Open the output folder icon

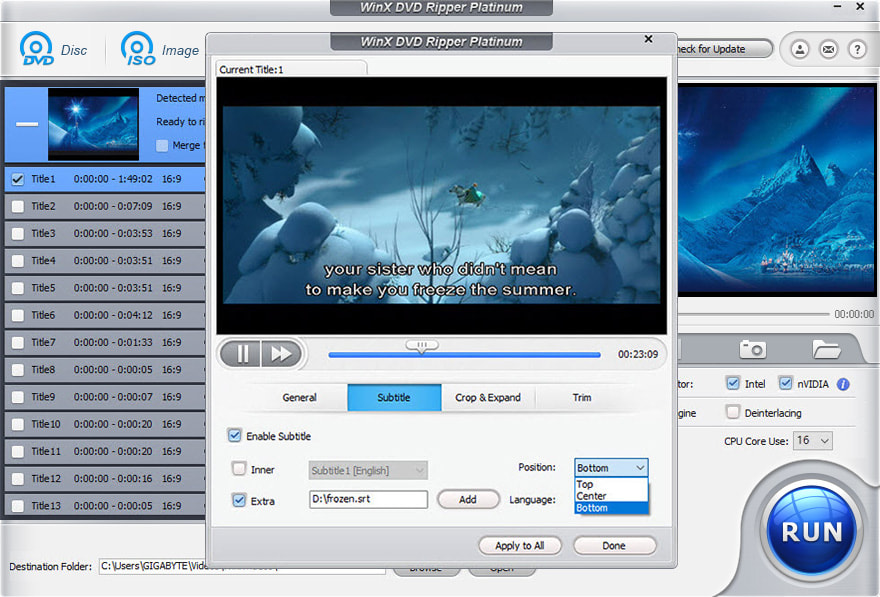coord(826,349)
